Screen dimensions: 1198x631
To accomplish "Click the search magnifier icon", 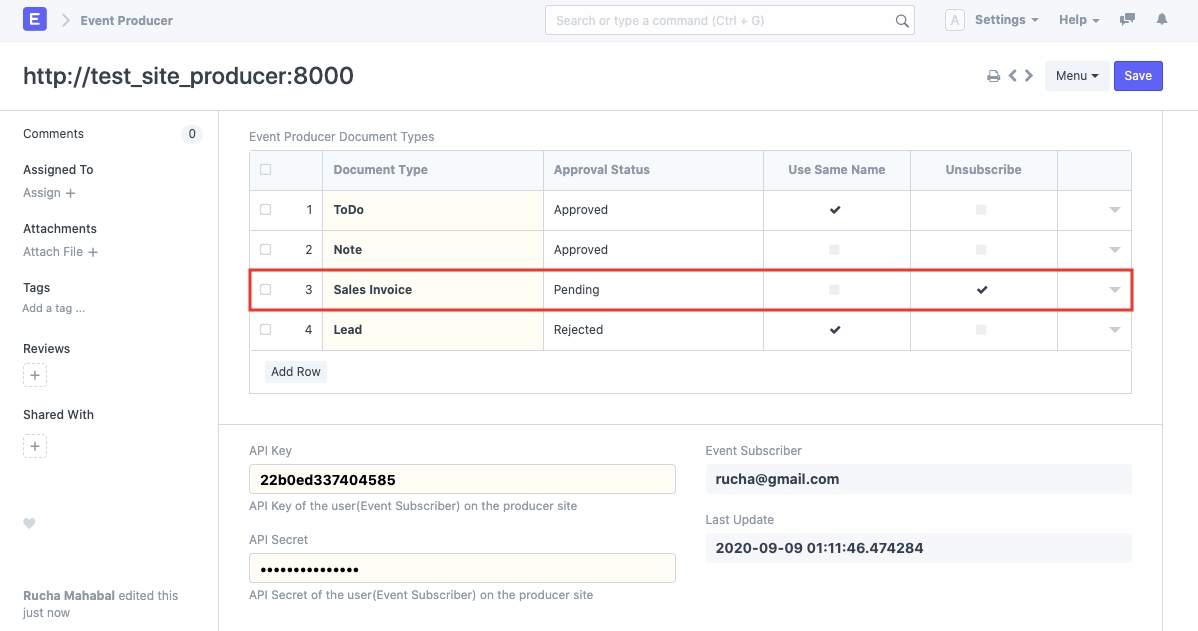I will (901, 21).
